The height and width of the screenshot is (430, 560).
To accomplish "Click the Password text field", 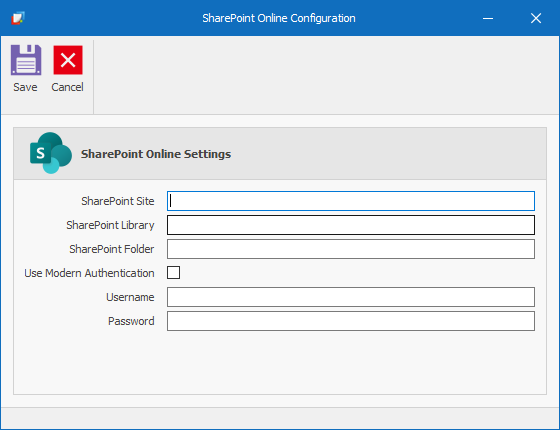I will 351,321.
